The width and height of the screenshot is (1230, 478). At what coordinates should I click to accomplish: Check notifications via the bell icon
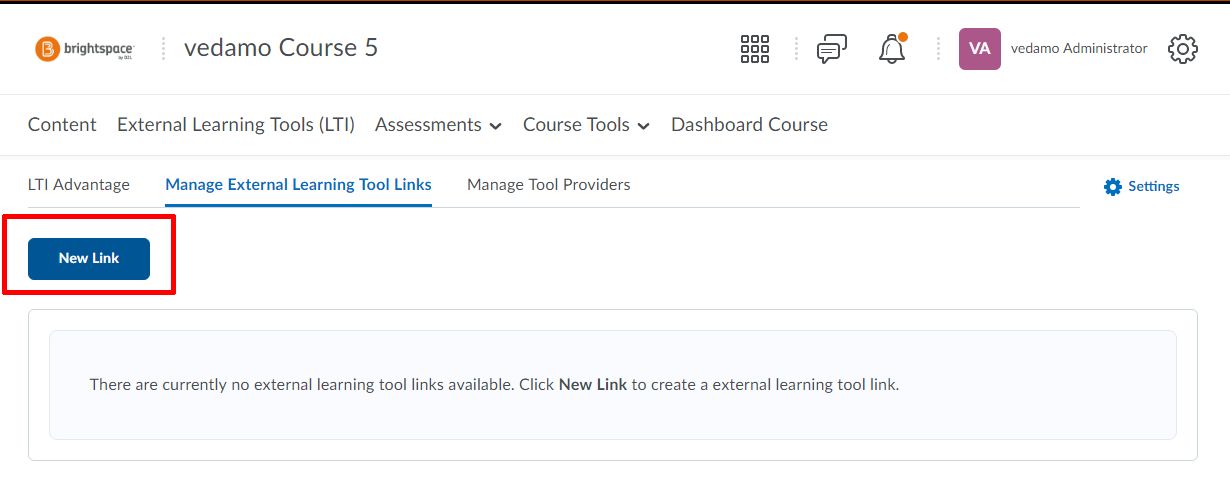tap(892, 48)
